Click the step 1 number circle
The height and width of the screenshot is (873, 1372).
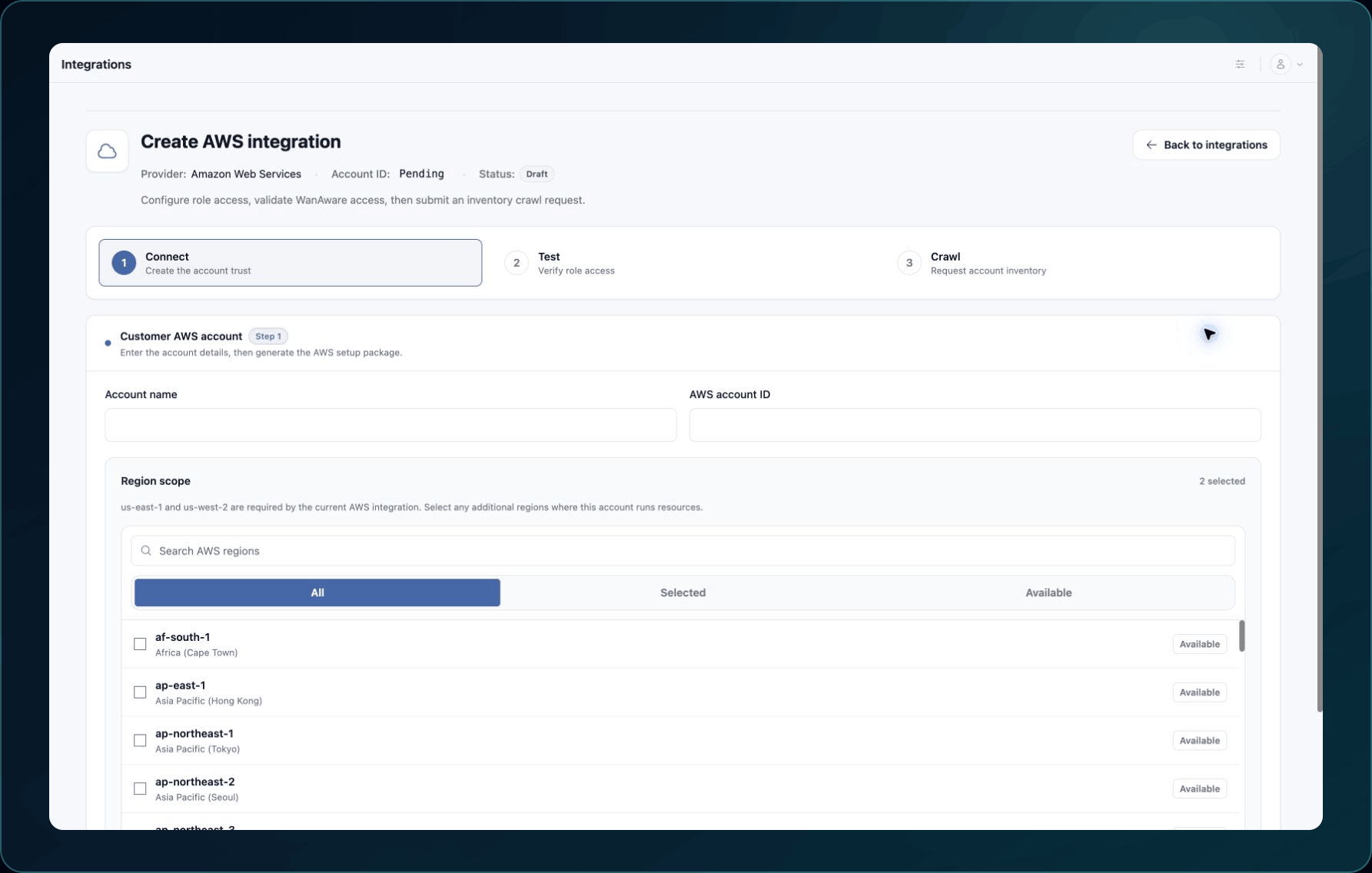124,263
